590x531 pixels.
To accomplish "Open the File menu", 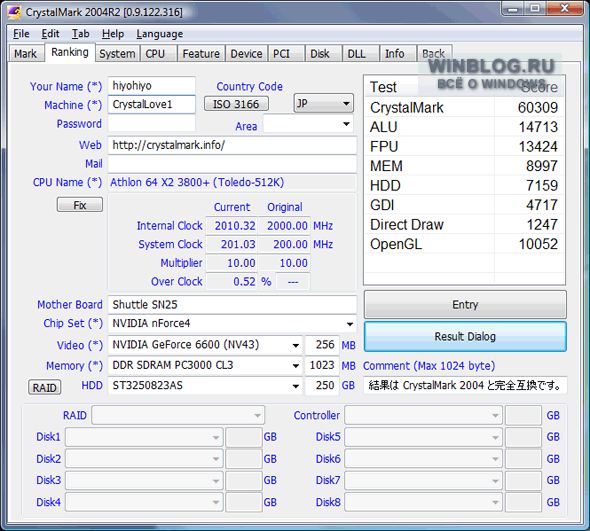I will pyautogui.click(x=21, y=34).
